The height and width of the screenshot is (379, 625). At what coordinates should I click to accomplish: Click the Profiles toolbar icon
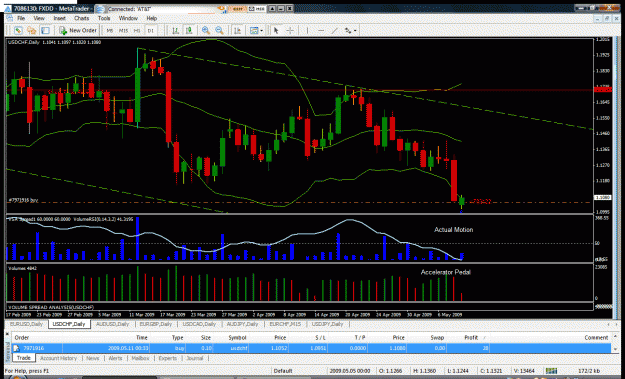click(31, 30)
